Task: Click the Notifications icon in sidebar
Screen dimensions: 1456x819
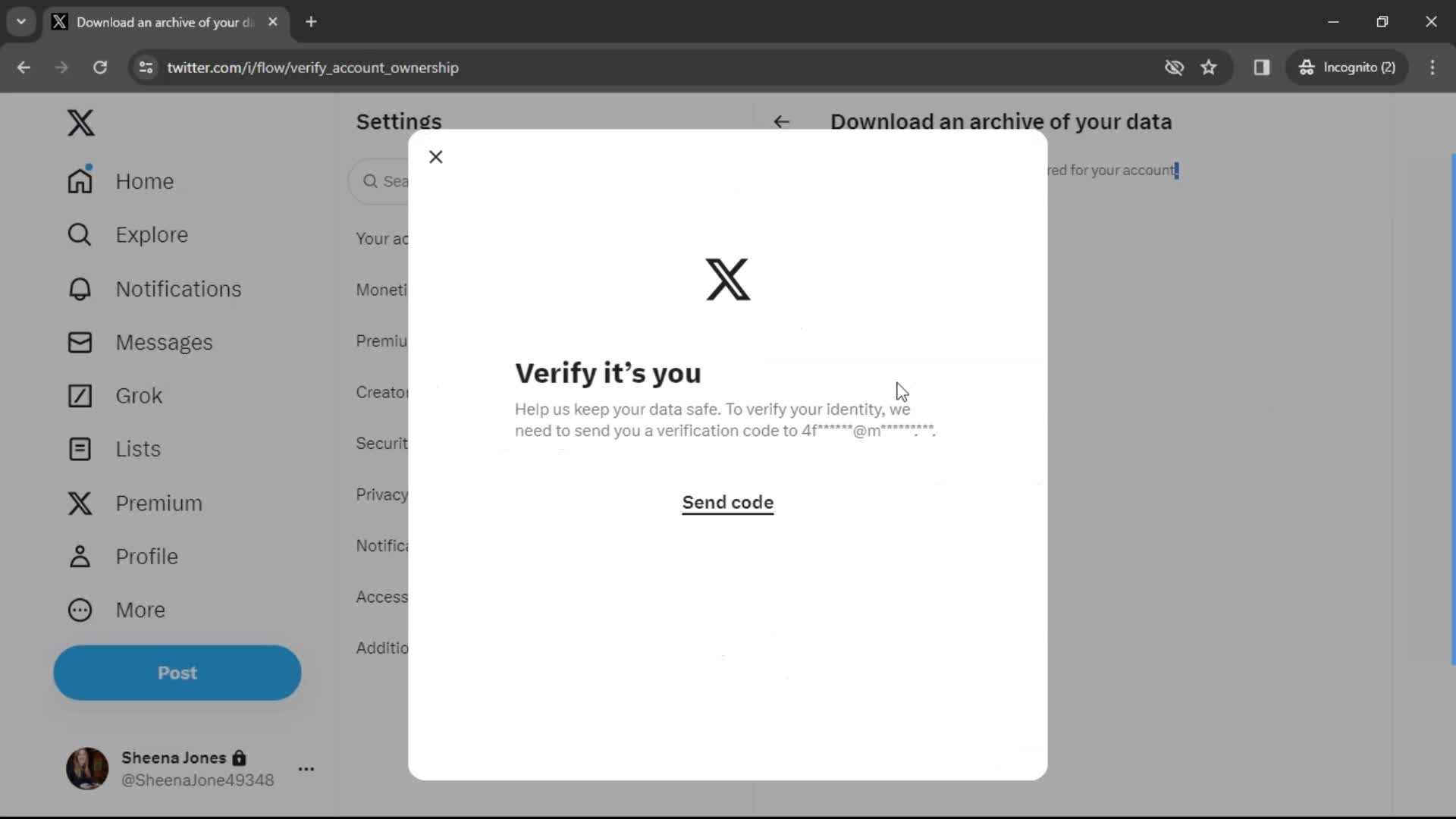Action: click(x=79, y=288)
